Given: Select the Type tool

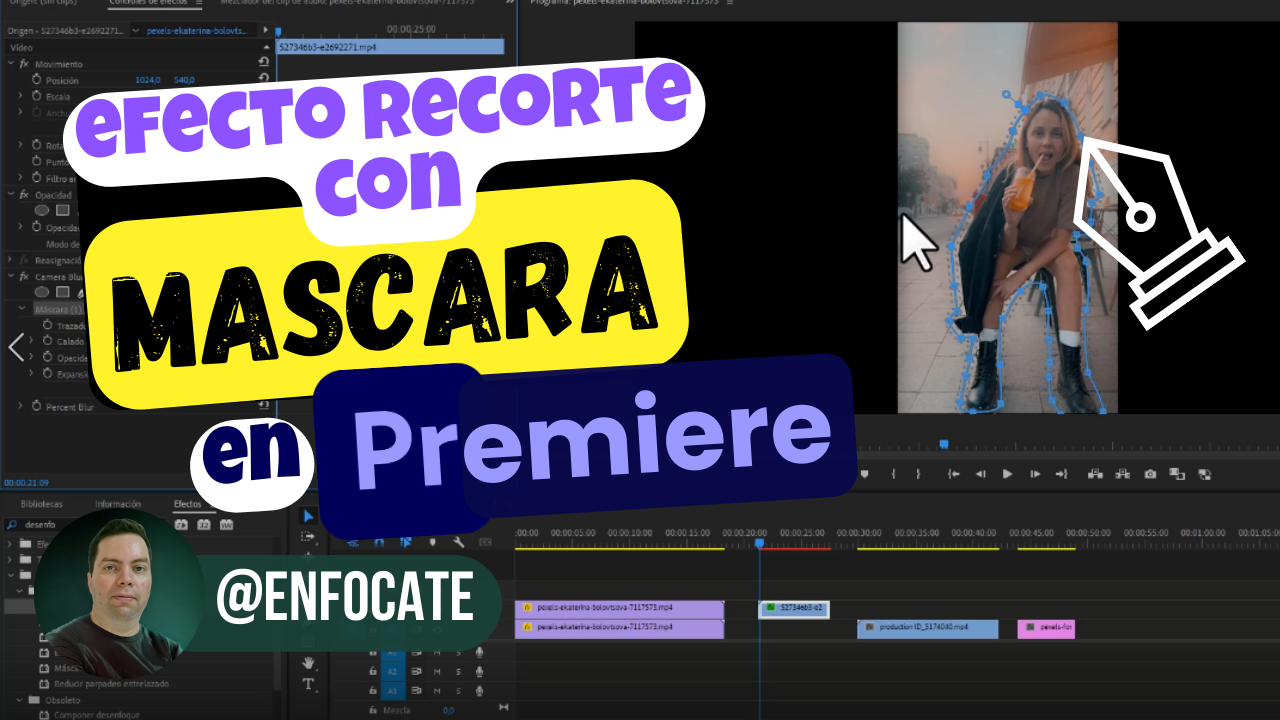Looking at the screenshot, I should tap(308, 684).
